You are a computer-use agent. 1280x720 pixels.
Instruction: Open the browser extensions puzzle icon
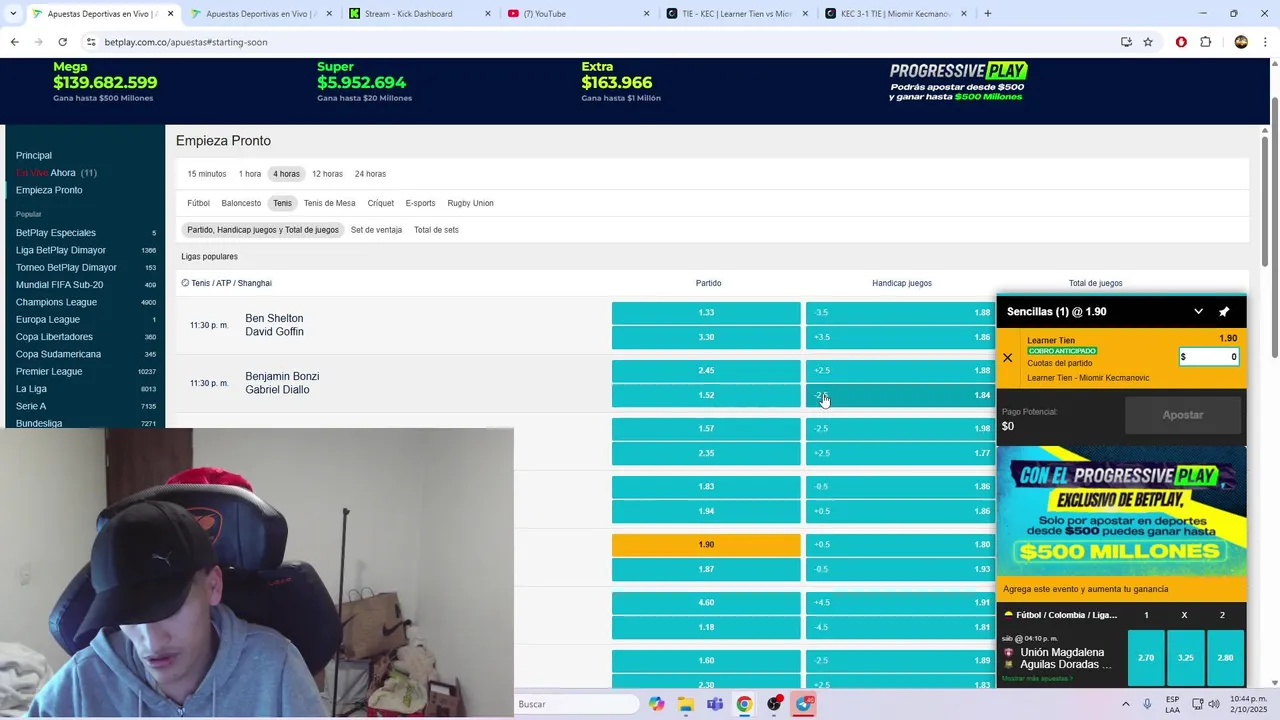(1206, 42)
